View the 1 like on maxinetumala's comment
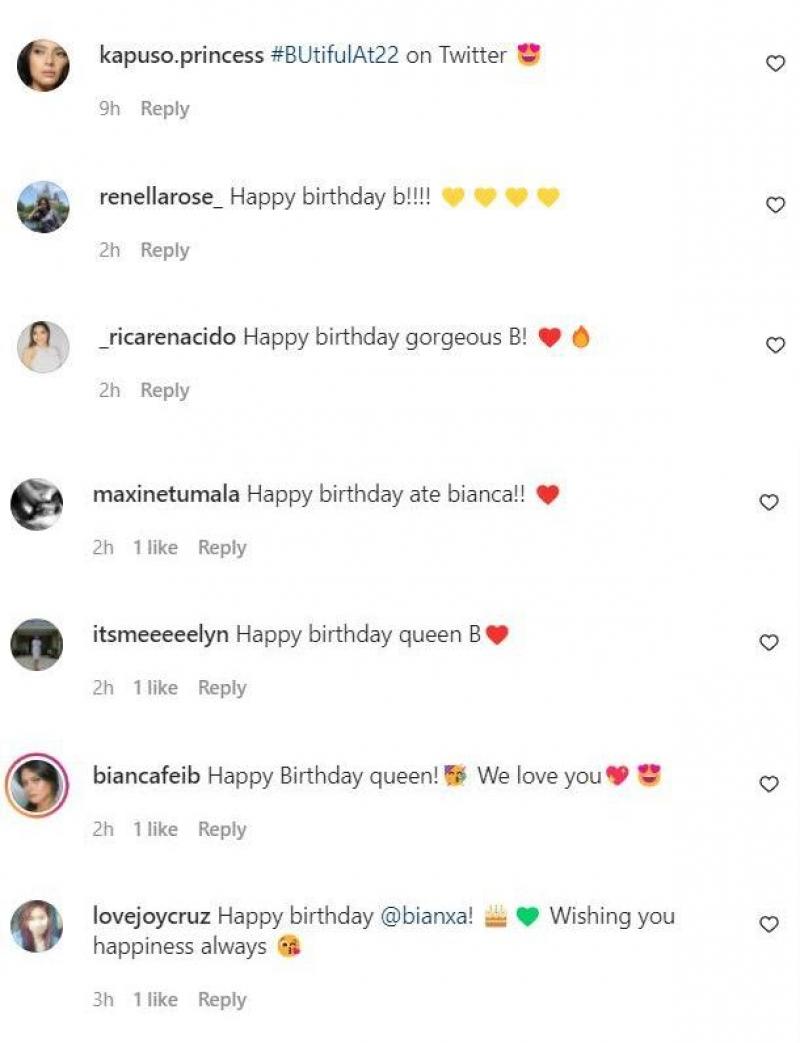The width and height of the screenshot is (800, 1043). [x=154, y=548]
